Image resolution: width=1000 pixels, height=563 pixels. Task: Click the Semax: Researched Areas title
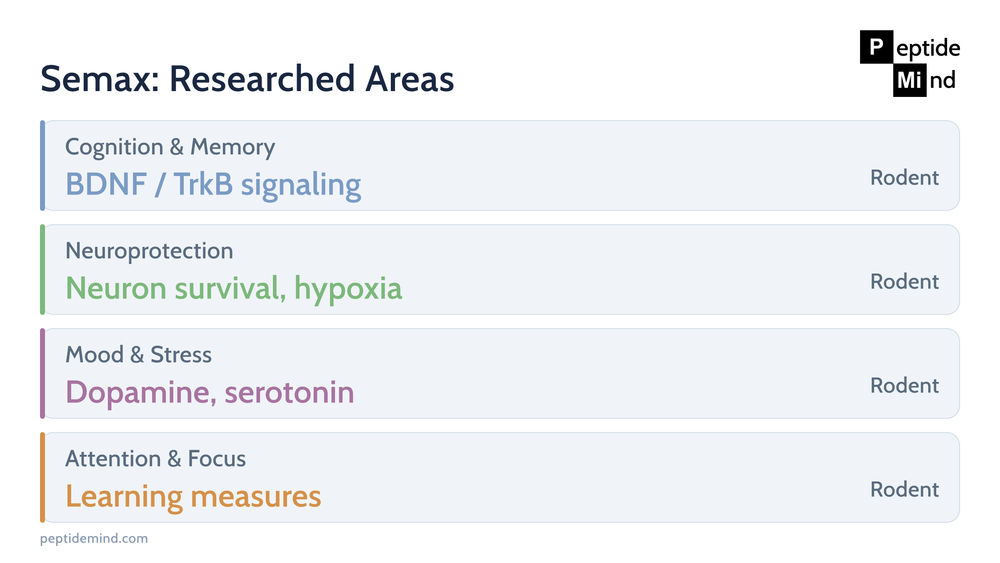pyautogui.click(x=247, y=79)
